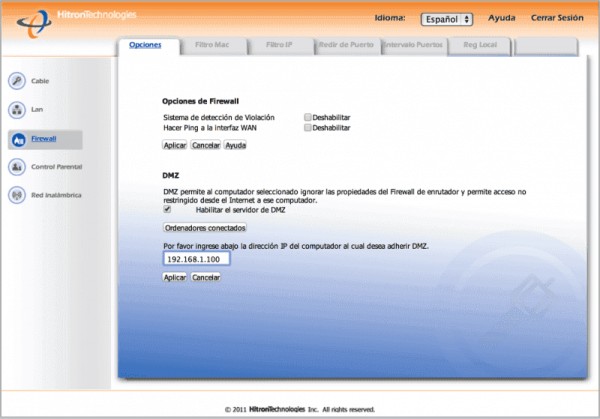Open the Lan section icon
Screen dimensions: 600x419
(x=17, y=110)
